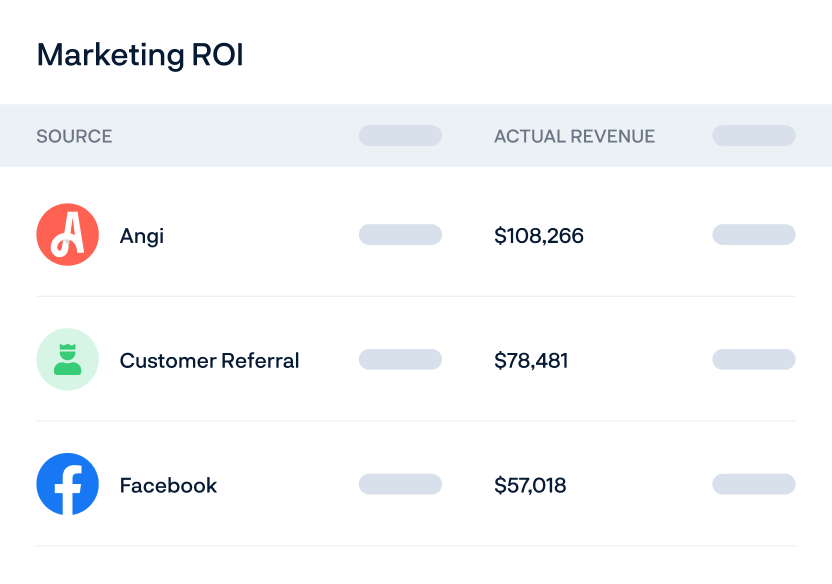This screenshot has height=584, width=832.
Task: Select the Facebook source label
Action: coord(168,486)
